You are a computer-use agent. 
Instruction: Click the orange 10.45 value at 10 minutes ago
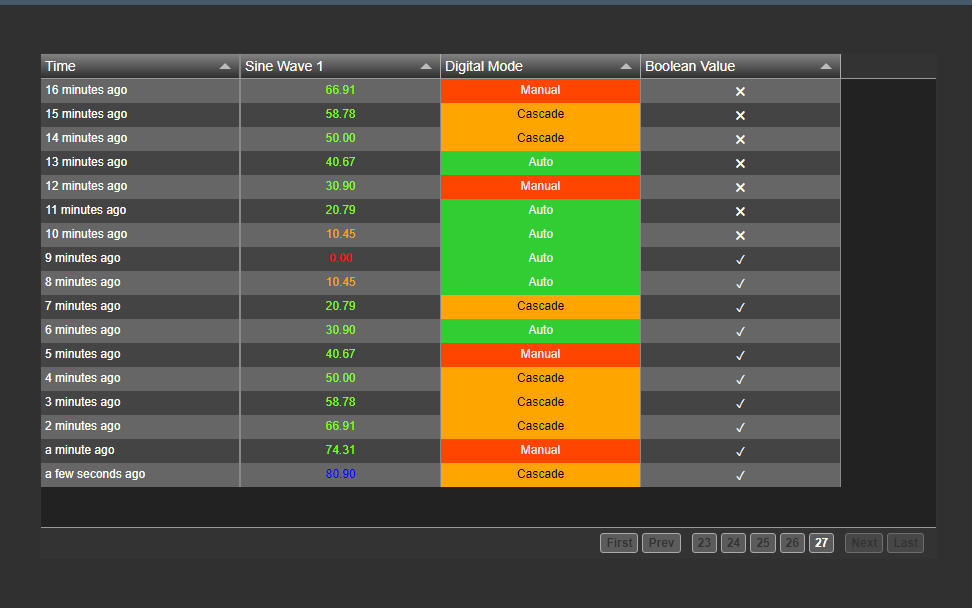click(341, 234)
